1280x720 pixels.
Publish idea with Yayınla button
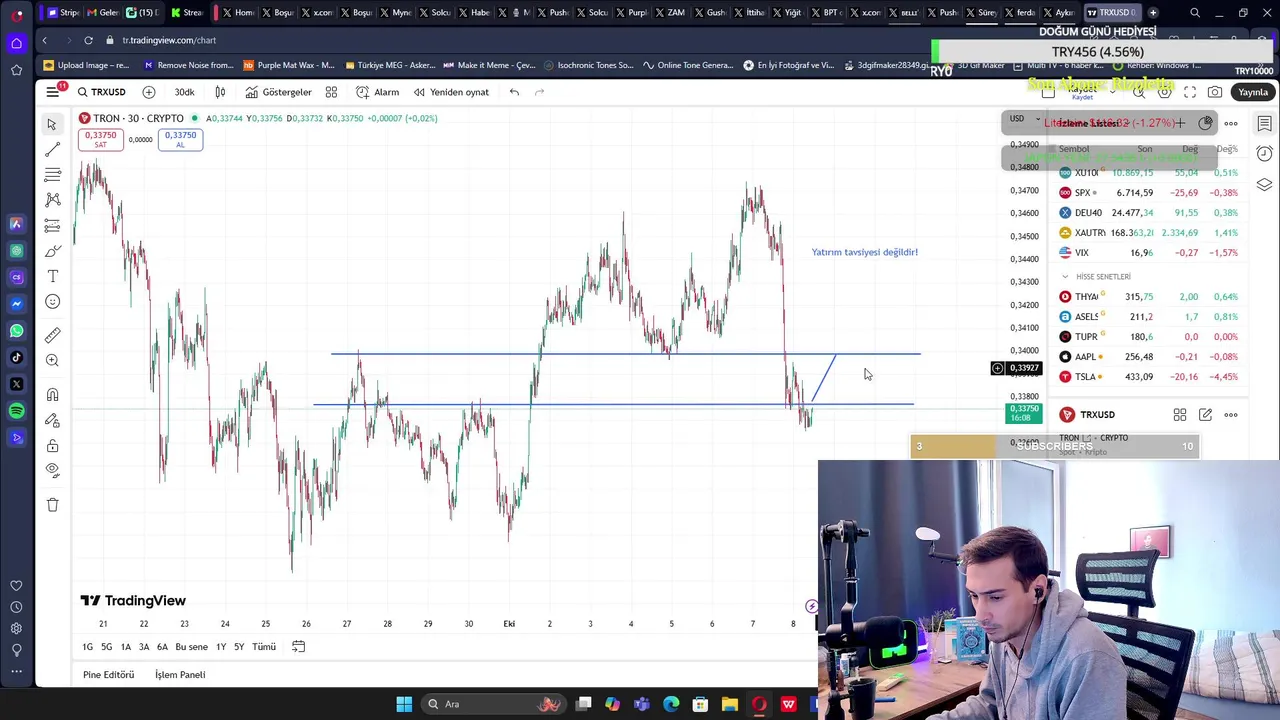[1253, 92]
